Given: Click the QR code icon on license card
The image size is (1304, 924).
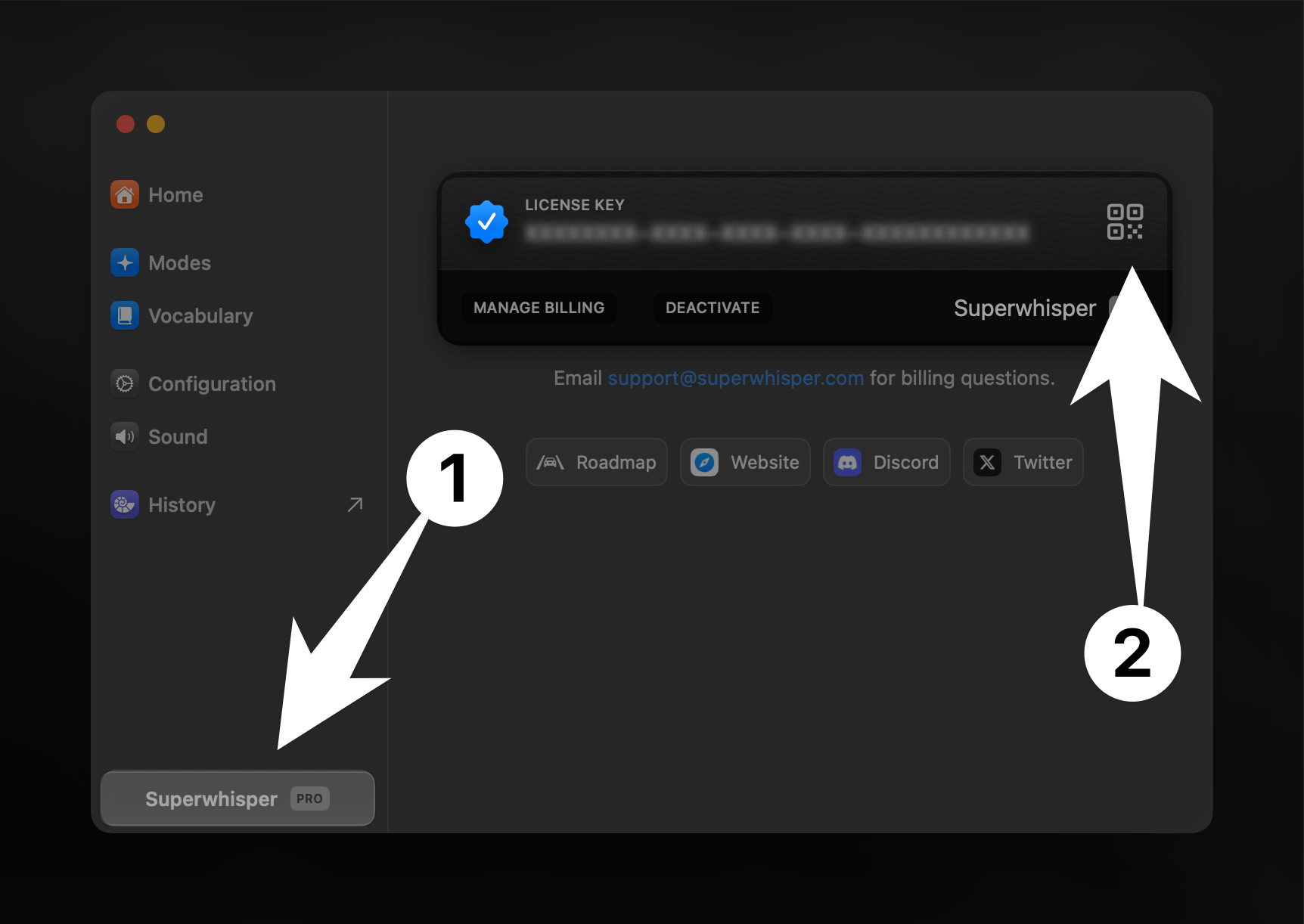Looking at the screenshot, I should pyautogui.click(x=1125, y=222).
